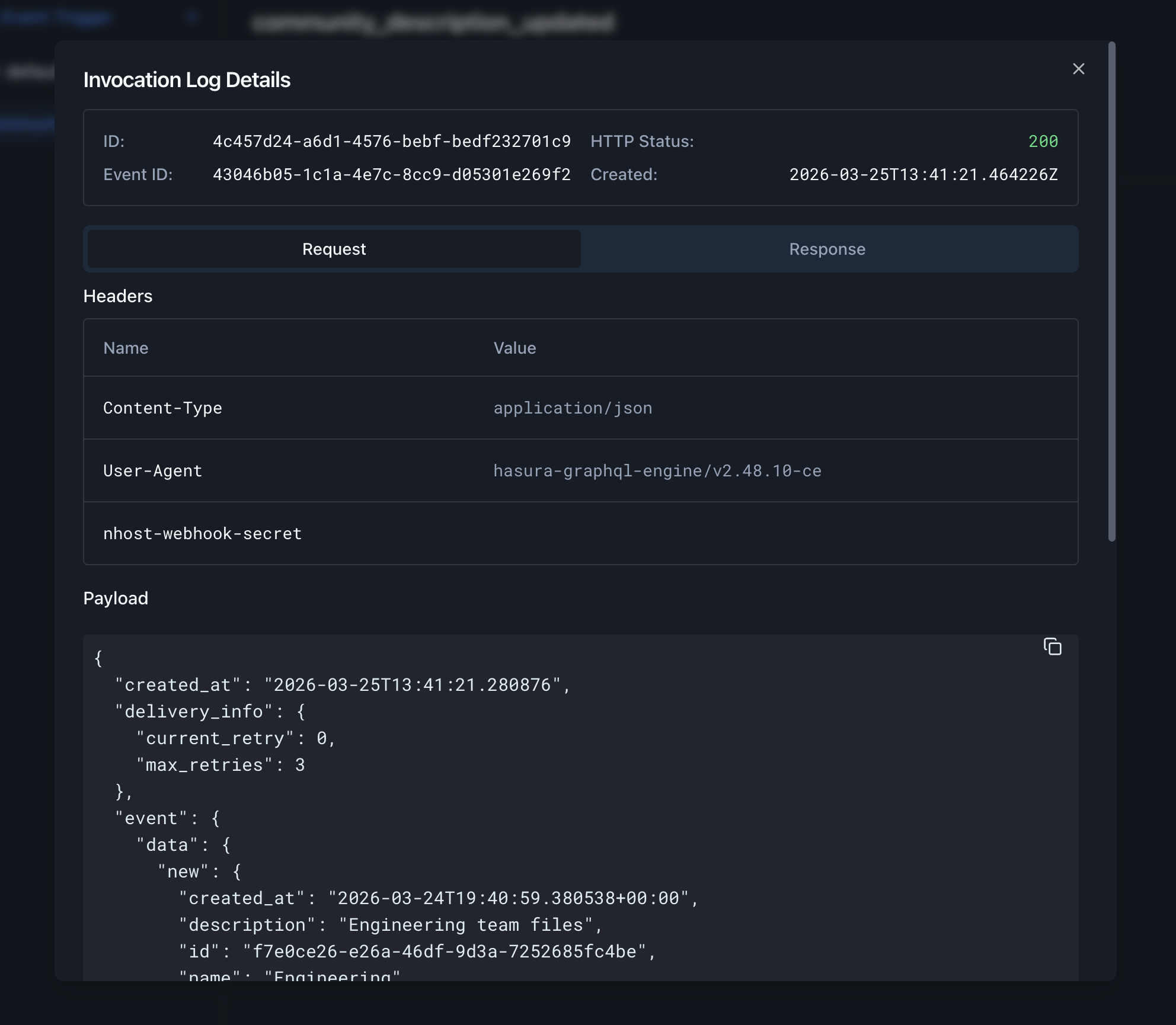Click the application/json header value
The width and height of the screenshot is (1176, 1025).
click(573, 408)
